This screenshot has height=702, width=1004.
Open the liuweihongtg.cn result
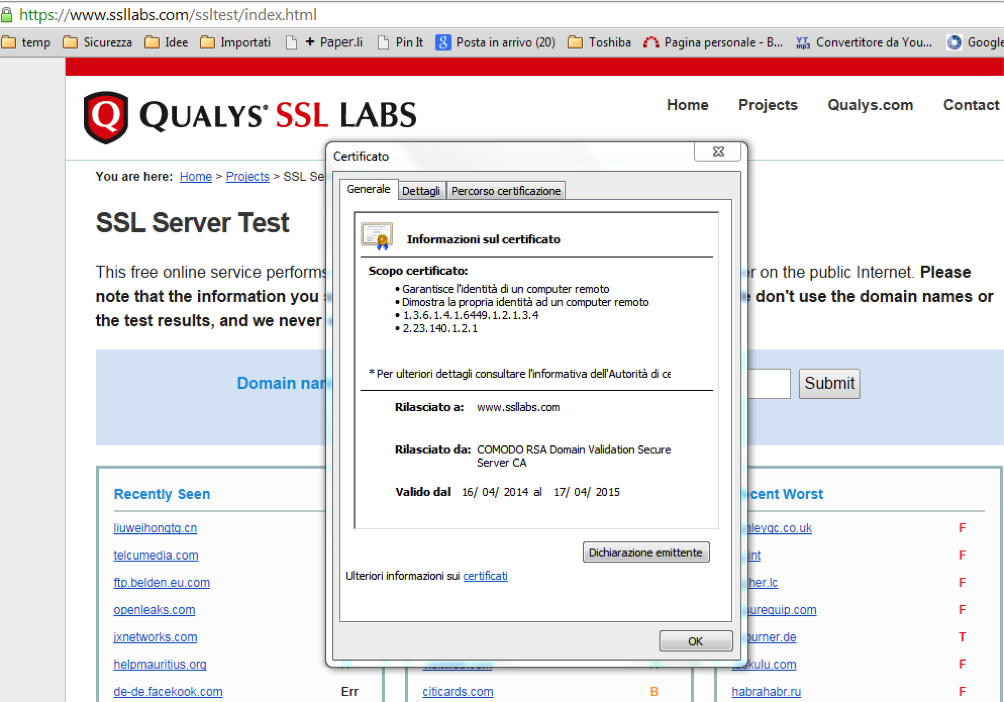[x=155, y=528]
